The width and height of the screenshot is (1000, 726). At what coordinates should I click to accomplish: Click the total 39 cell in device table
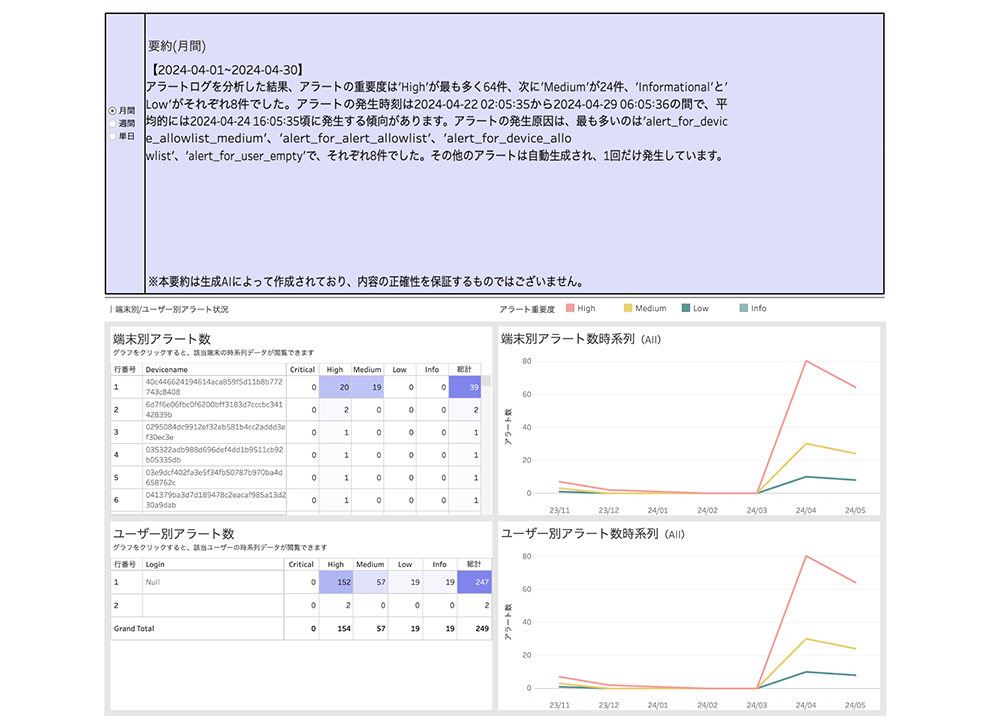[466, 387]
